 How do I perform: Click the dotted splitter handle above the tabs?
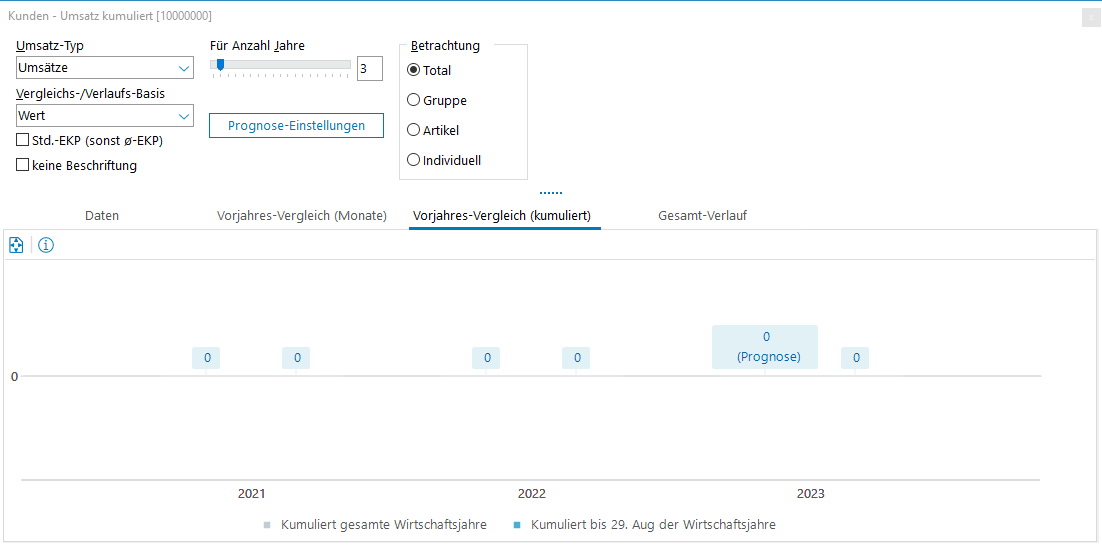[x=551, y=192]
